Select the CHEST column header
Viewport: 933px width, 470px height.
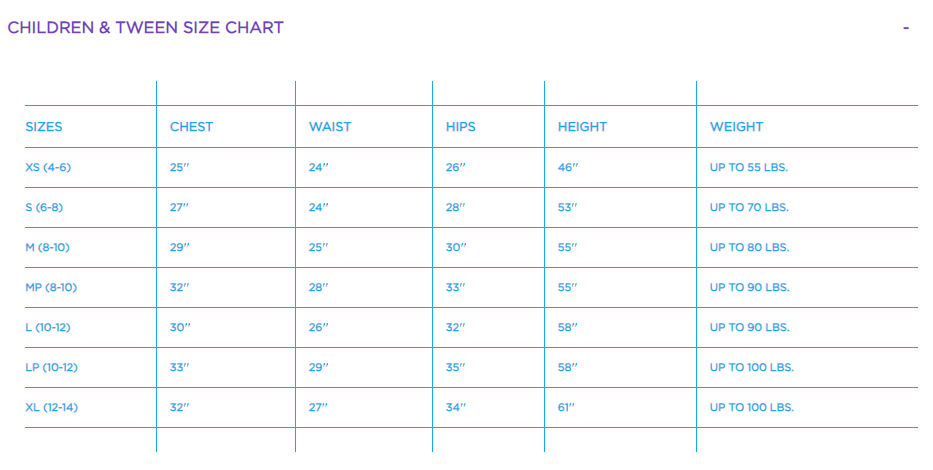click(x=191, y=127)
